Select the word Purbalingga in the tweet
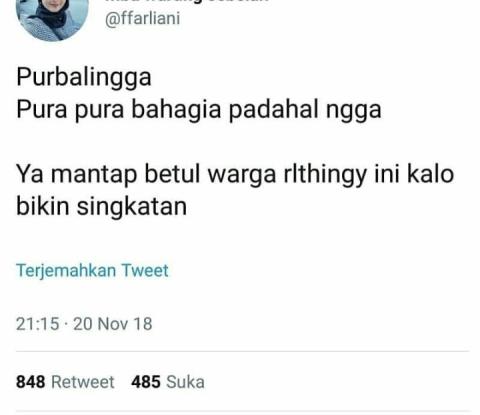 [x=84, y=78]
